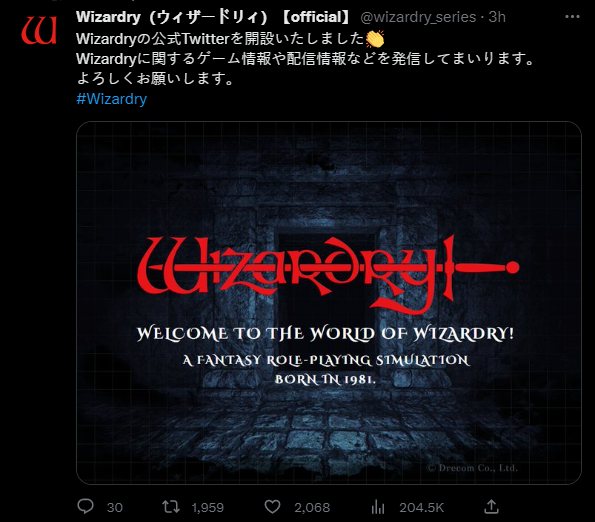
Task: Open the Wizardry【official】display name
Action: click(x=214, y=17)
